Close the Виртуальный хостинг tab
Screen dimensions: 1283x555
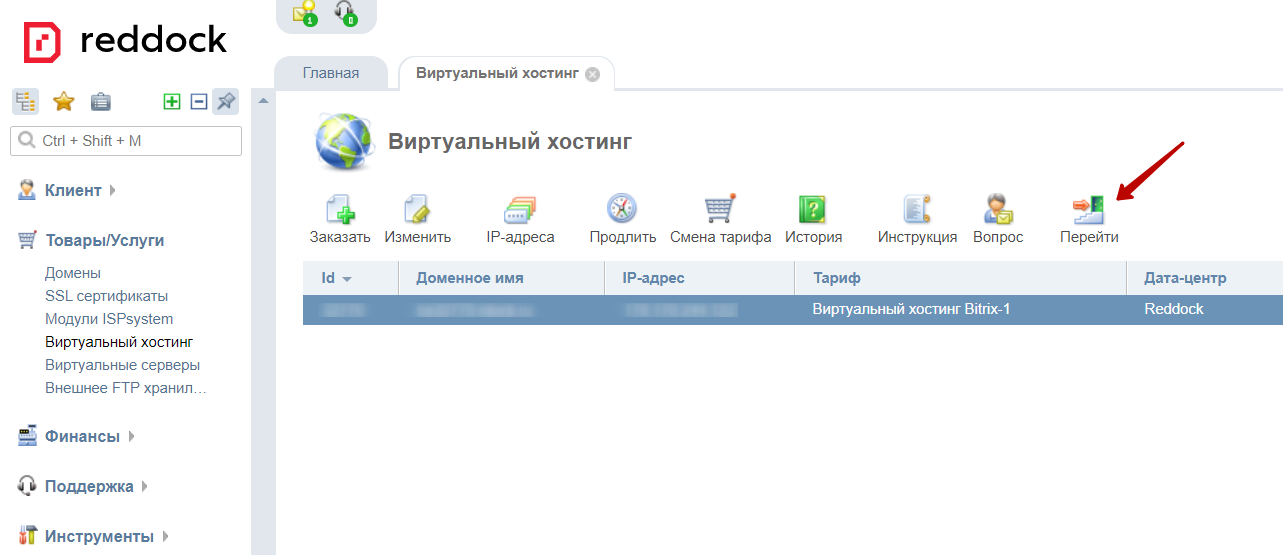click(593, 75)
